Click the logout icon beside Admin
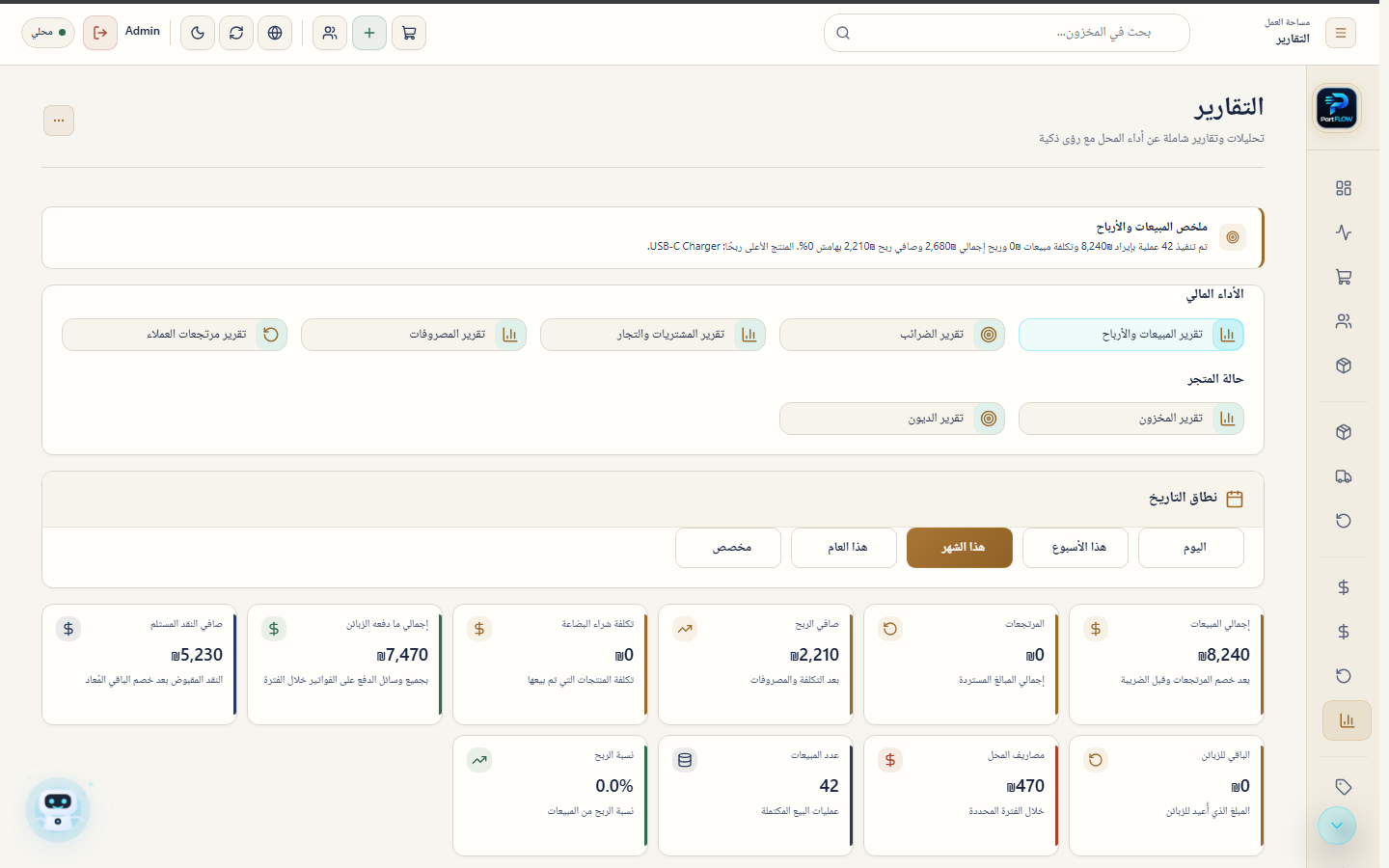Screen dimensions: 1389x868 tap(100, 33)
